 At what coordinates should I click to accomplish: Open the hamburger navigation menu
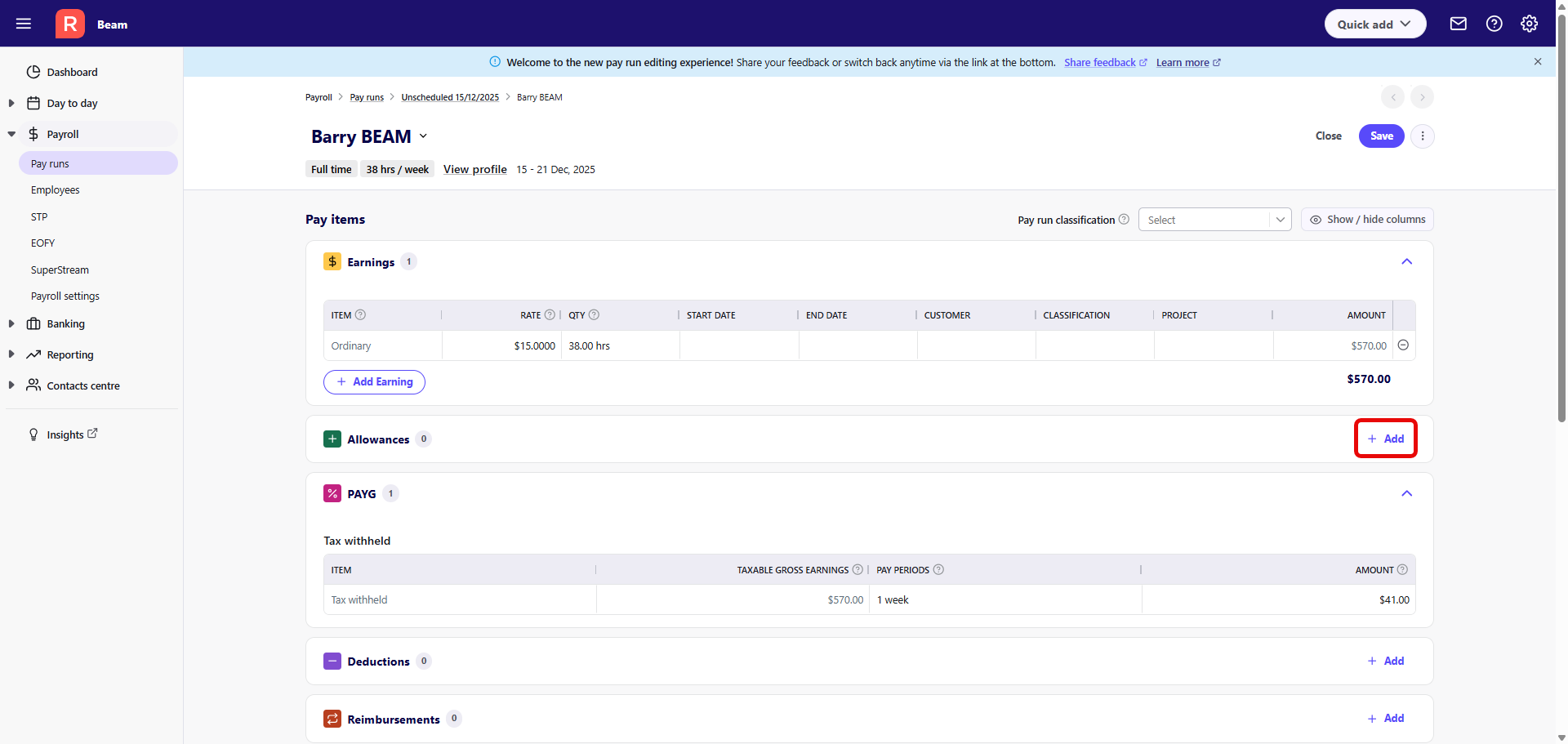[24, 24]
